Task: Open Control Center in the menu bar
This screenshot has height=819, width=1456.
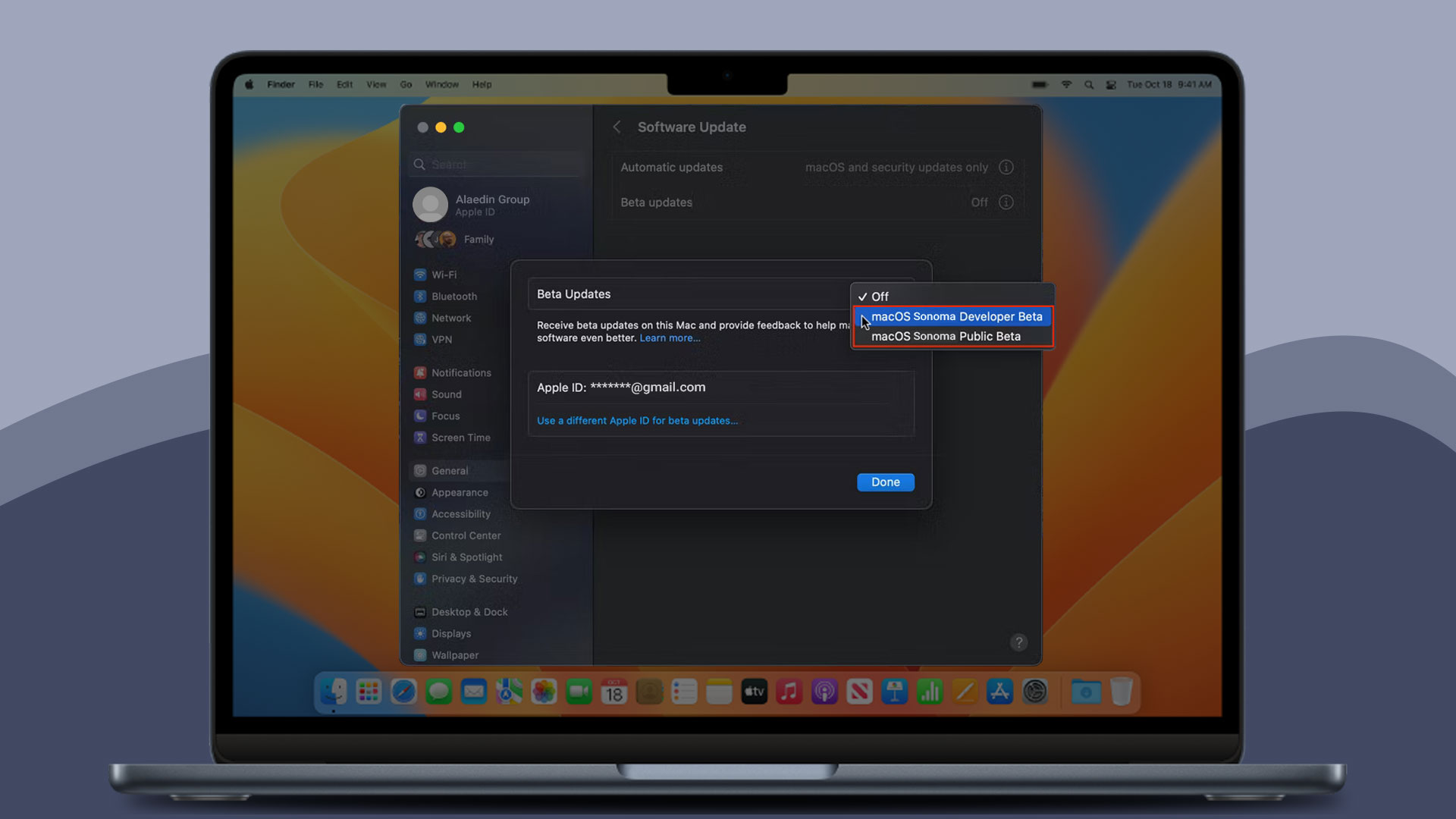Action: [x=1111, y=85]
